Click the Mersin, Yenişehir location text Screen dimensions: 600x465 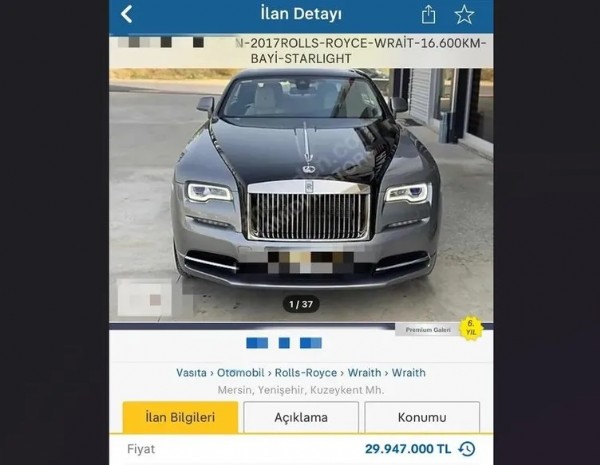pyautogui.click(x=301, y=390)
